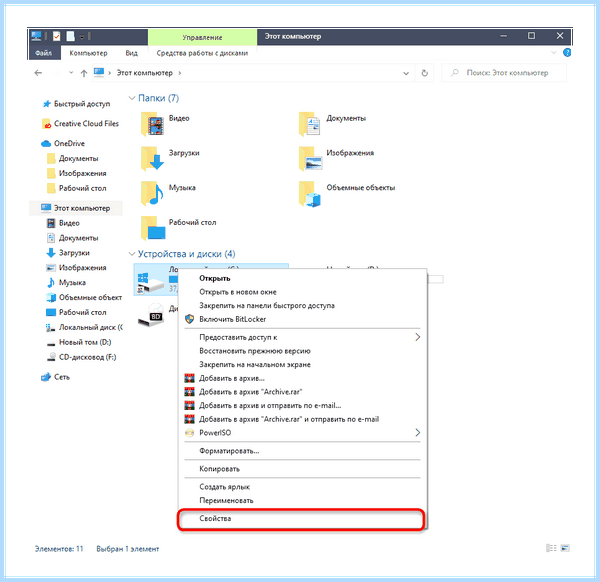
Task: Go back with the Back arrow
Action: pyautogui.click(x=38, y=73)
